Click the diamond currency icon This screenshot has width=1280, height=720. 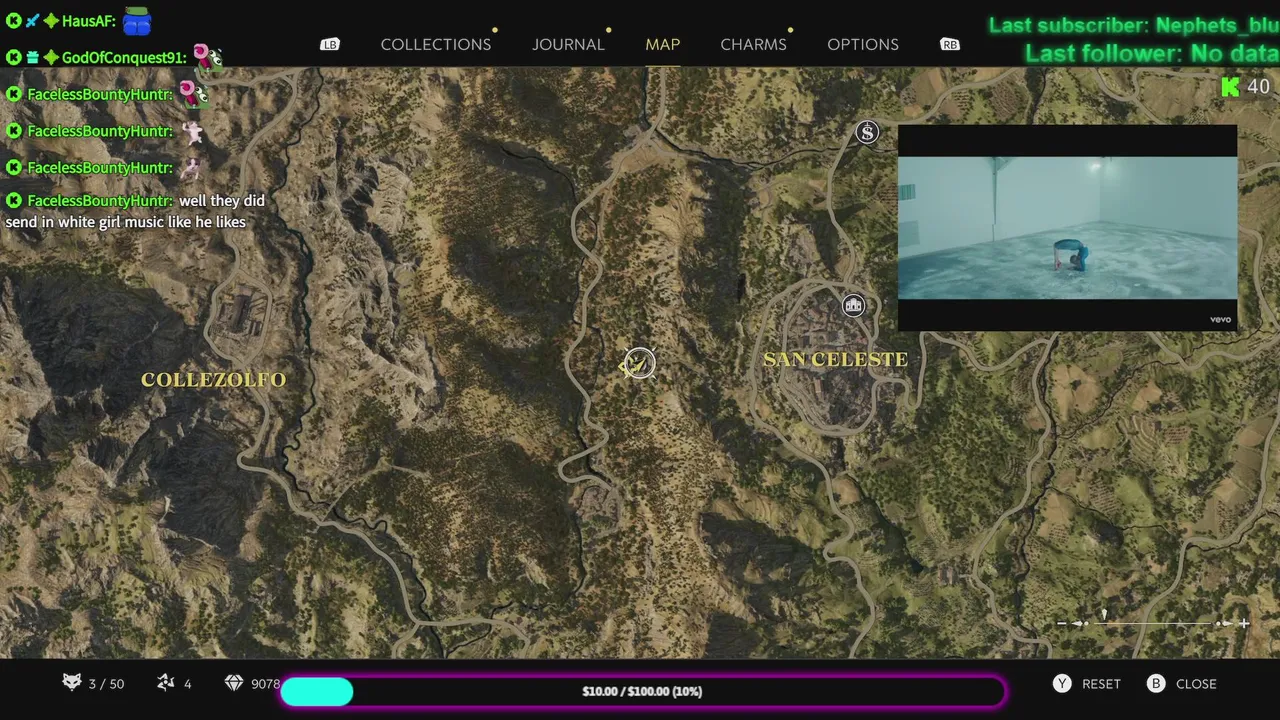[x=234, y=683]
